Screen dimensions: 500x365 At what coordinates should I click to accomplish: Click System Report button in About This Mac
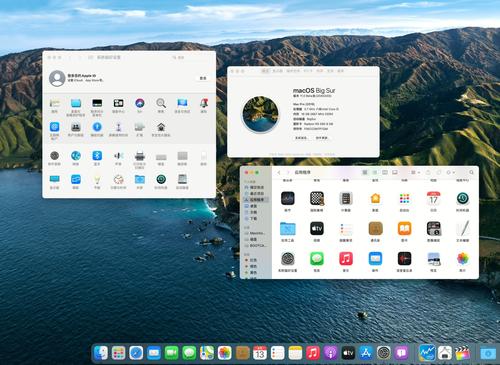[301, 138]
